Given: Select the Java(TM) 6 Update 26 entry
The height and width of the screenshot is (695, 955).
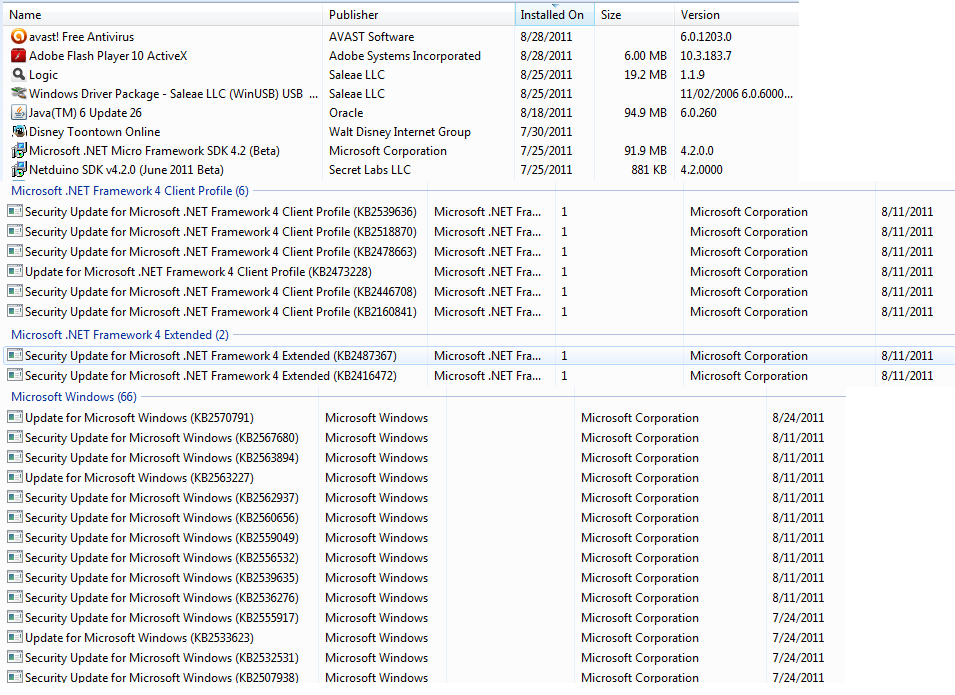Looking at the screenshot, I should point(85,112).
